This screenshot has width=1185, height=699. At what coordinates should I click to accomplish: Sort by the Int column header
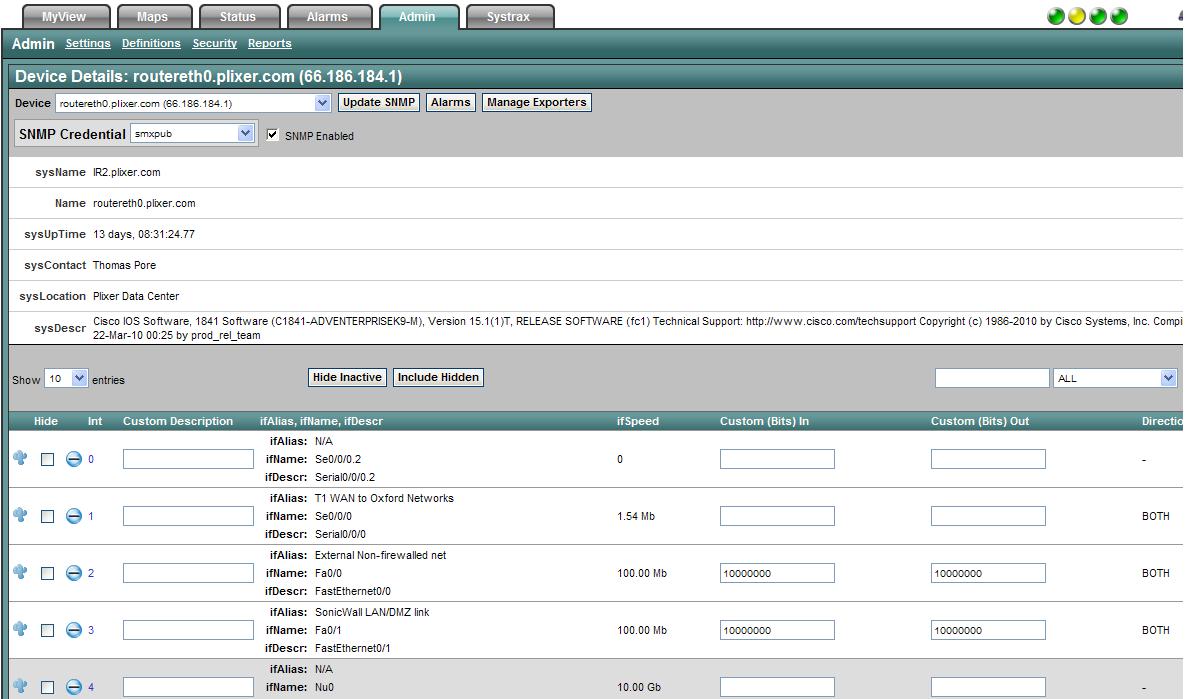[94, 421]
